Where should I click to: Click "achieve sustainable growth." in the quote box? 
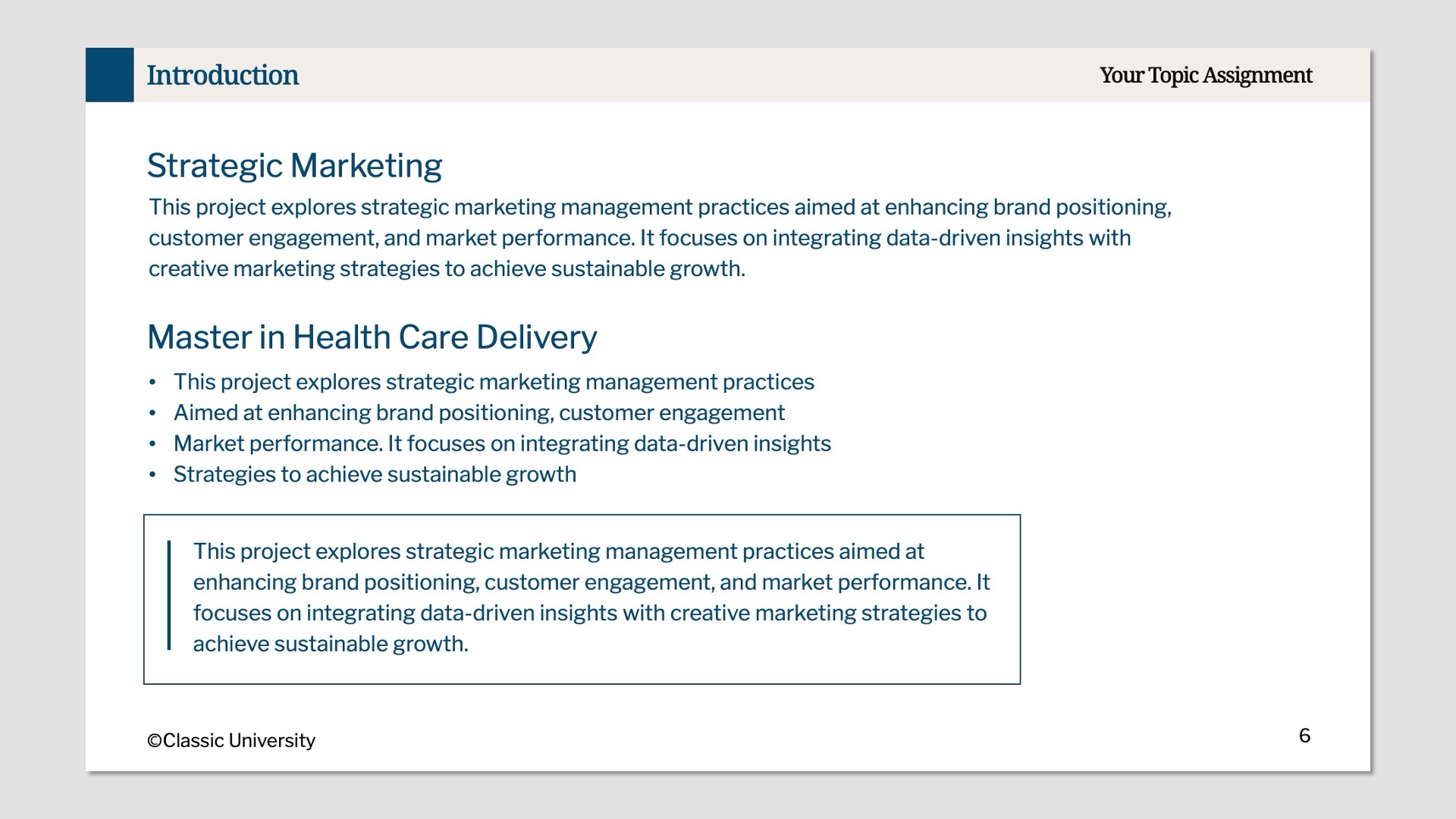click(331, 644)
